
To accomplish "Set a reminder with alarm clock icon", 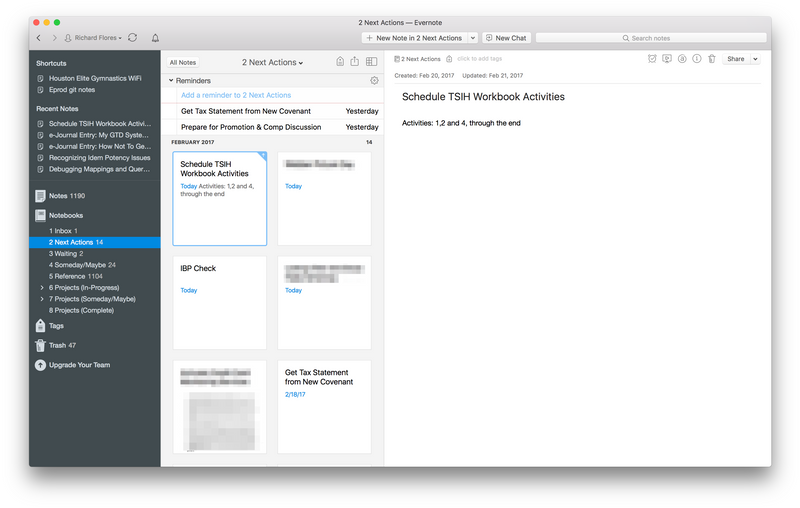I will pyautogui.click(x=652, y=59).
